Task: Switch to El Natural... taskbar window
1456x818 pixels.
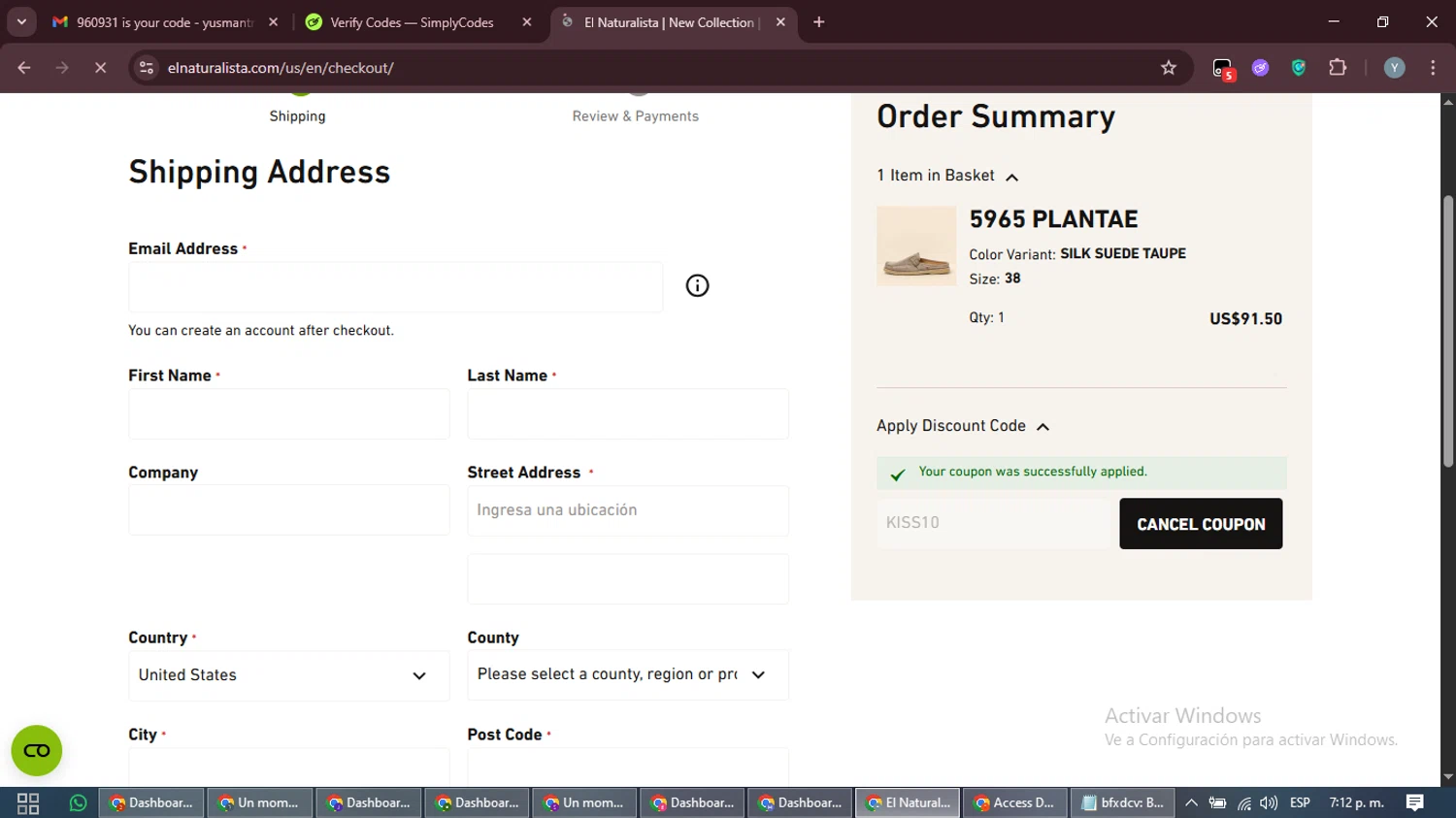Action: 908,802
